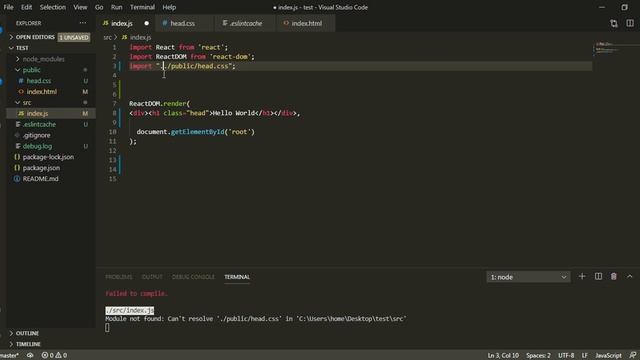Open package.json in the Explorer
Viewport: 640px width, 360px height.
click(41, 168)
